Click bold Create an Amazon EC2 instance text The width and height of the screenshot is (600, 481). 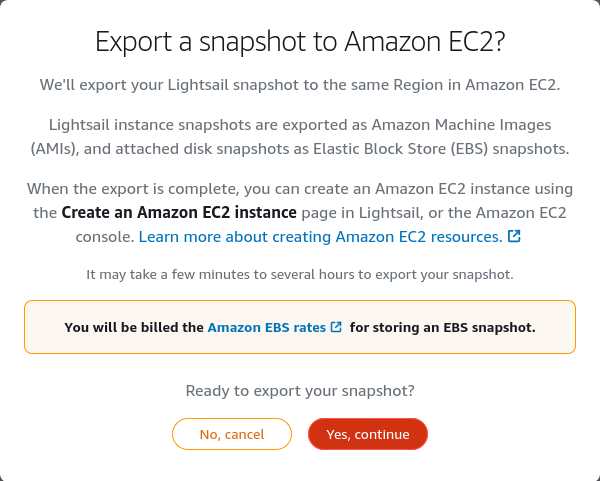click(x=179, y=212)
